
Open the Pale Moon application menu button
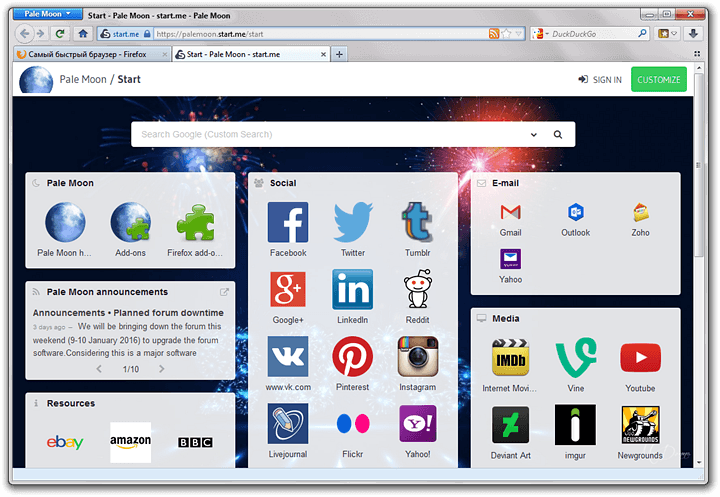coord(48,14)
